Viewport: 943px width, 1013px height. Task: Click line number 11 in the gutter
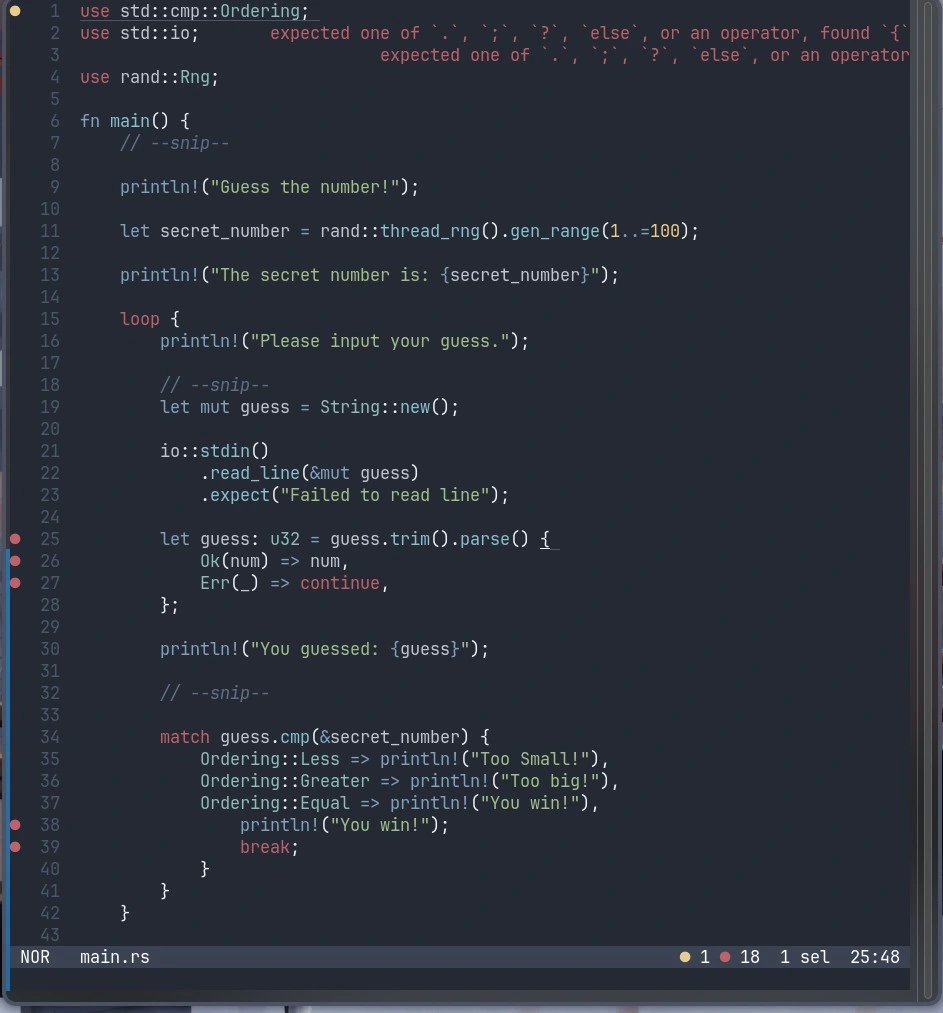[50, 231]
